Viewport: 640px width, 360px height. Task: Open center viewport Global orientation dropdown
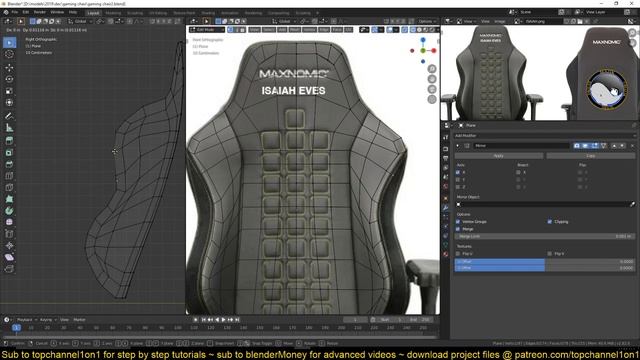point(284,21)
